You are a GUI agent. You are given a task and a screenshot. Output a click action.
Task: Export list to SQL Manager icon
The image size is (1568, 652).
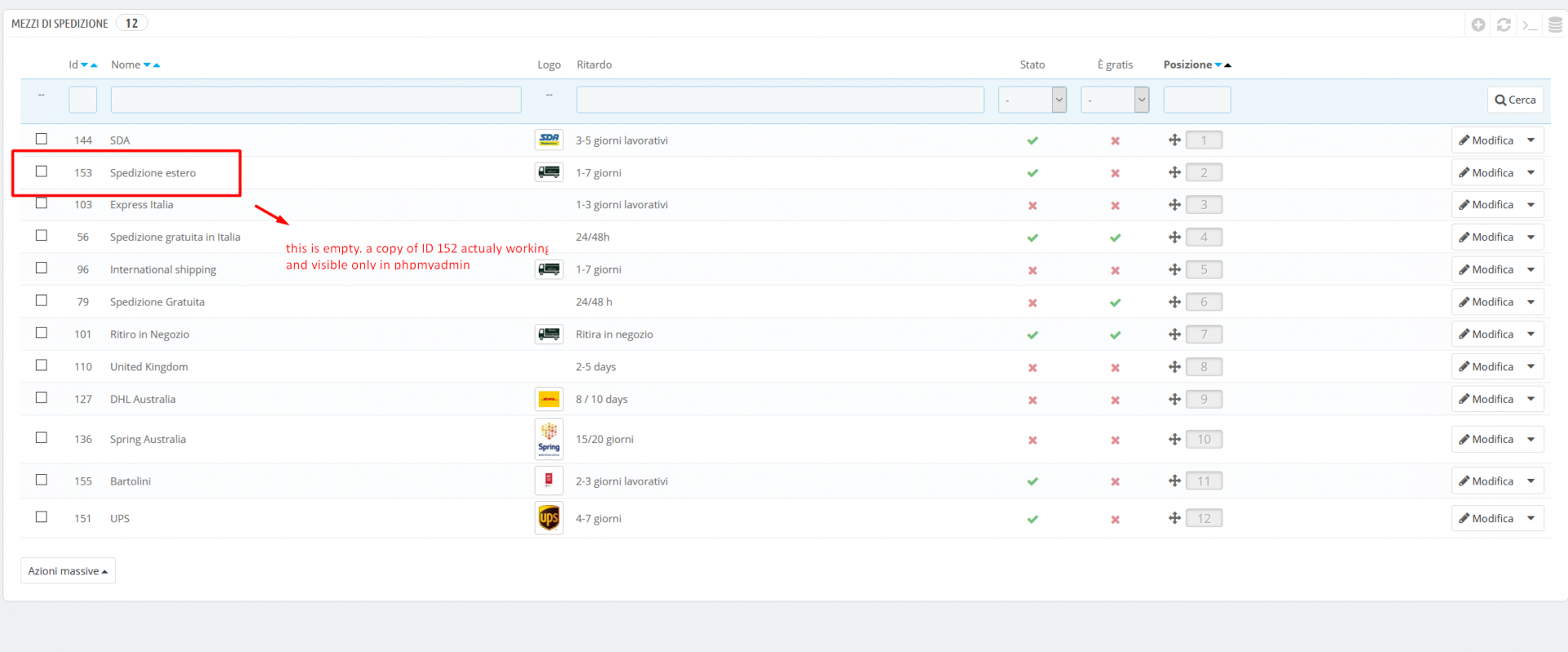(x=1556, y=25)
